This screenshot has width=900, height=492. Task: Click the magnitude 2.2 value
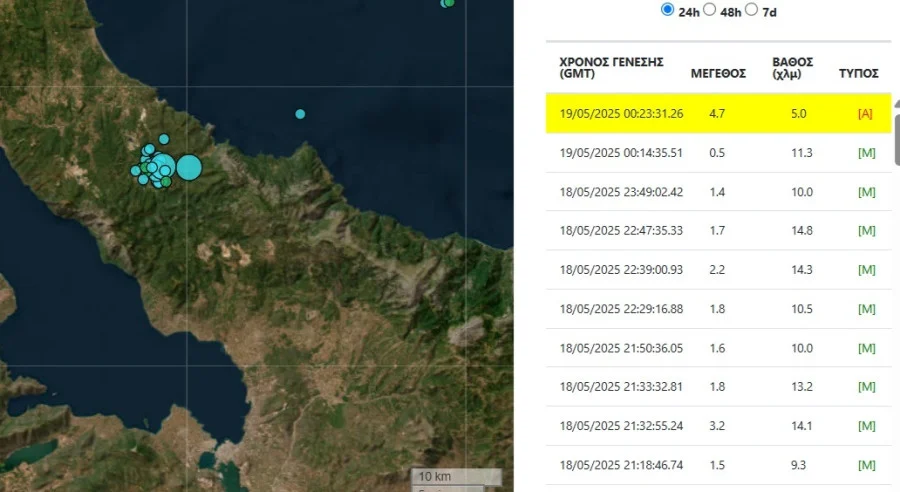[717, 270]
